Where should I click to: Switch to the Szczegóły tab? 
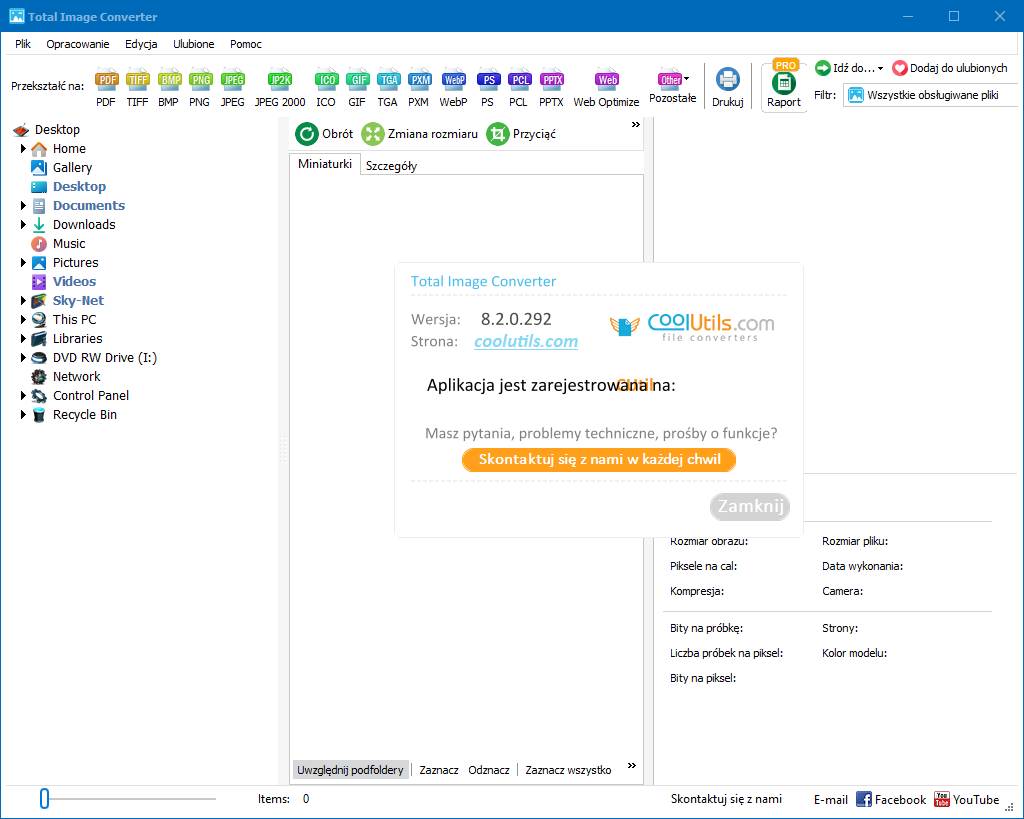(x=391, y=166)
